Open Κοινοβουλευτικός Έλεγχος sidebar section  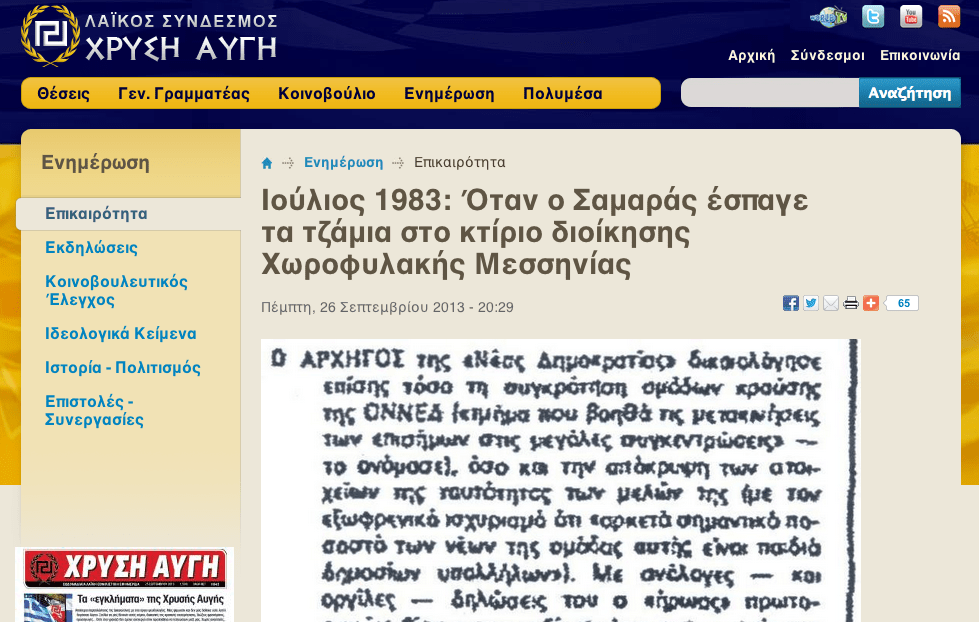[116, 290]
